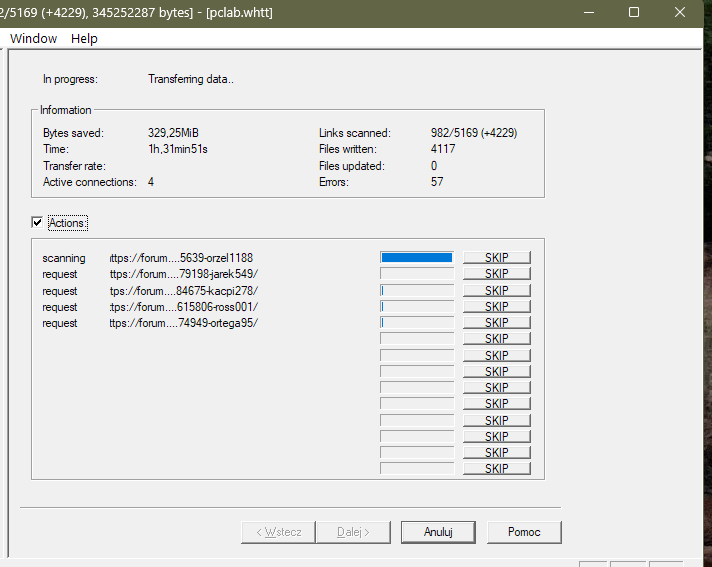Click the progress bar for ross001
Image resolution: width=712 pixels, height=567 pixels.
pyautogui.click(x=417, y=306)
